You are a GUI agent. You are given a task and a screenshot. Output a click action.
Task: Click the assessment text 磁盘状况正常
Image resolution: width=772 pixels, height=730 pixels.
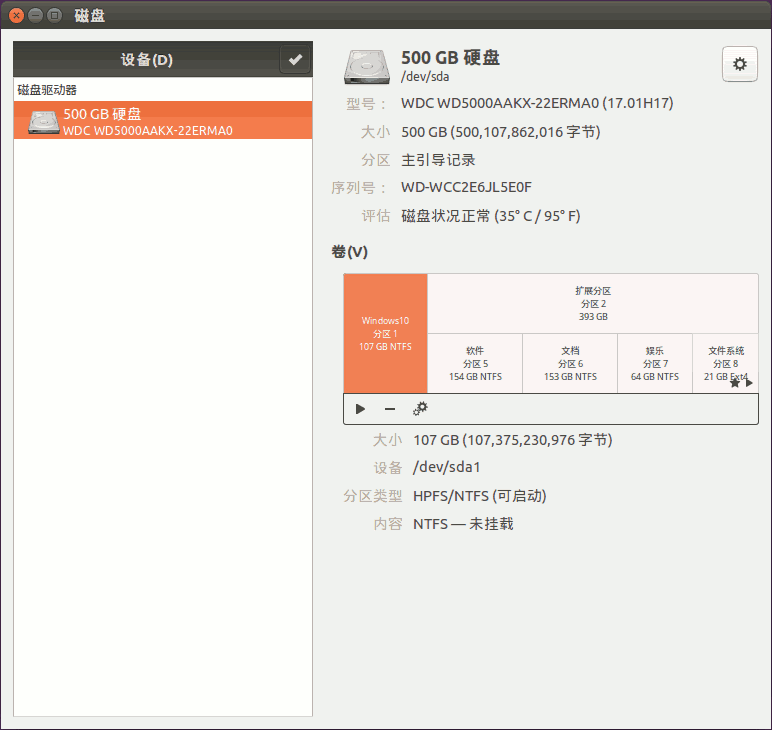click(x=446, y=216)
